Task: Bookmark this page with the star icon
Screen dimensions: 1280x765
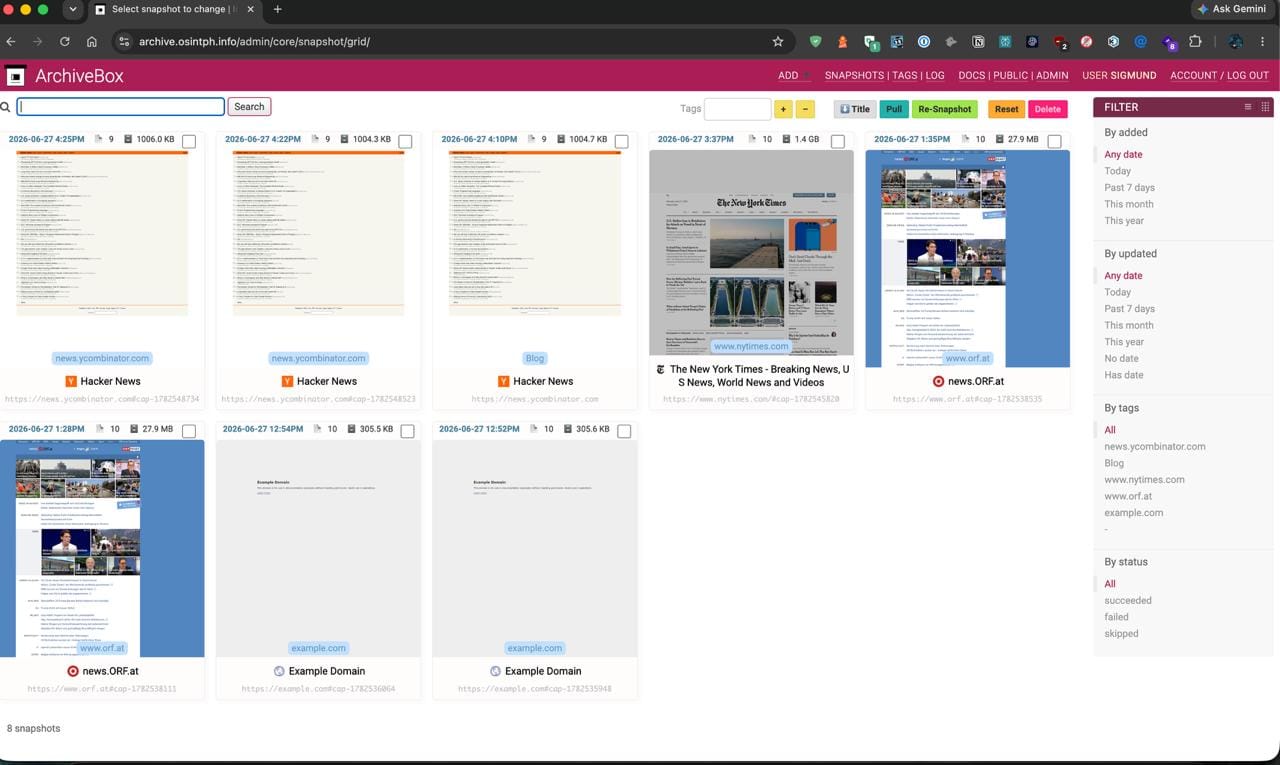Action: pyautogui.click(x=778, y=42)
